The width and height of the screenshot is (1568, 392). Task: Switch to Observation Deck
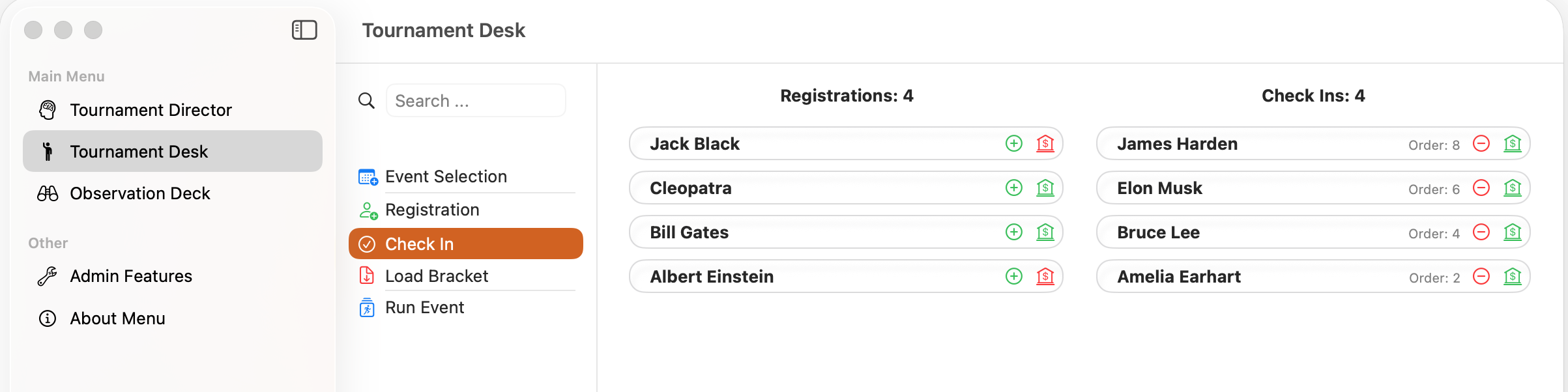(140, 193)
